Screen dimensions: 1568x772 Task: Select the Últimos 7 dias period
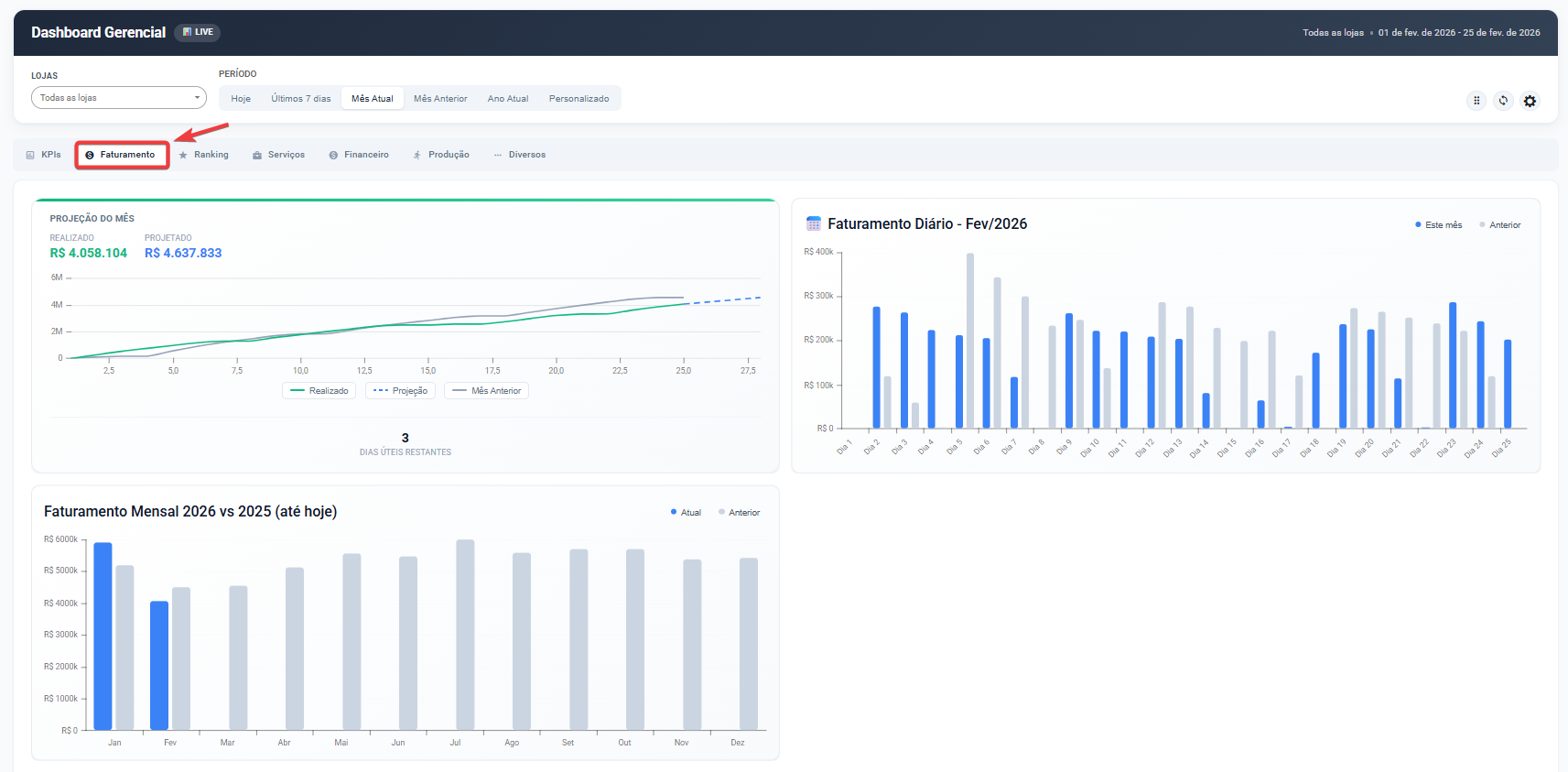tap(300, 99)
